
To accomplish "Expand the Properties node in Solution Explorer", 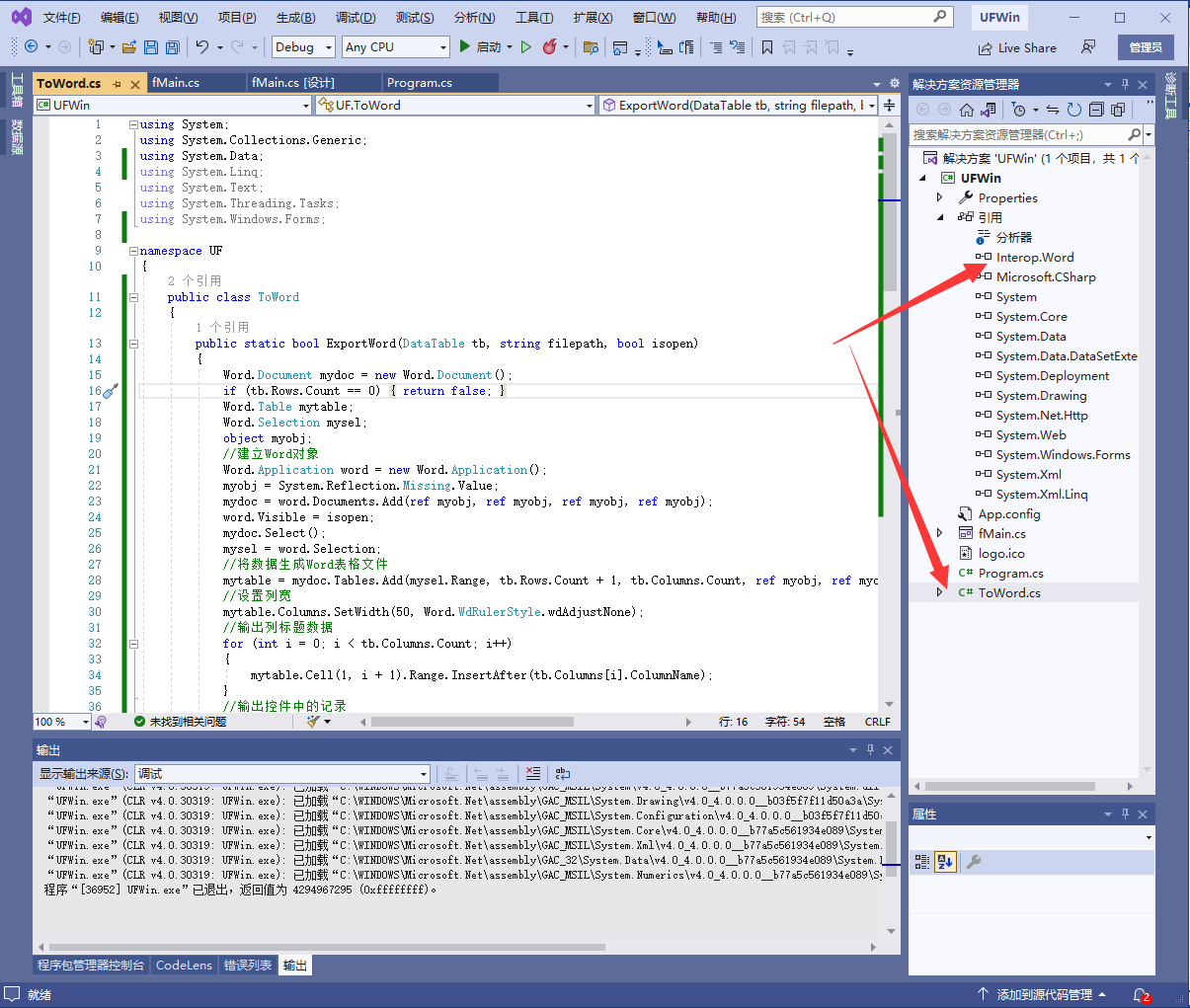I will [x=939, y=197].
